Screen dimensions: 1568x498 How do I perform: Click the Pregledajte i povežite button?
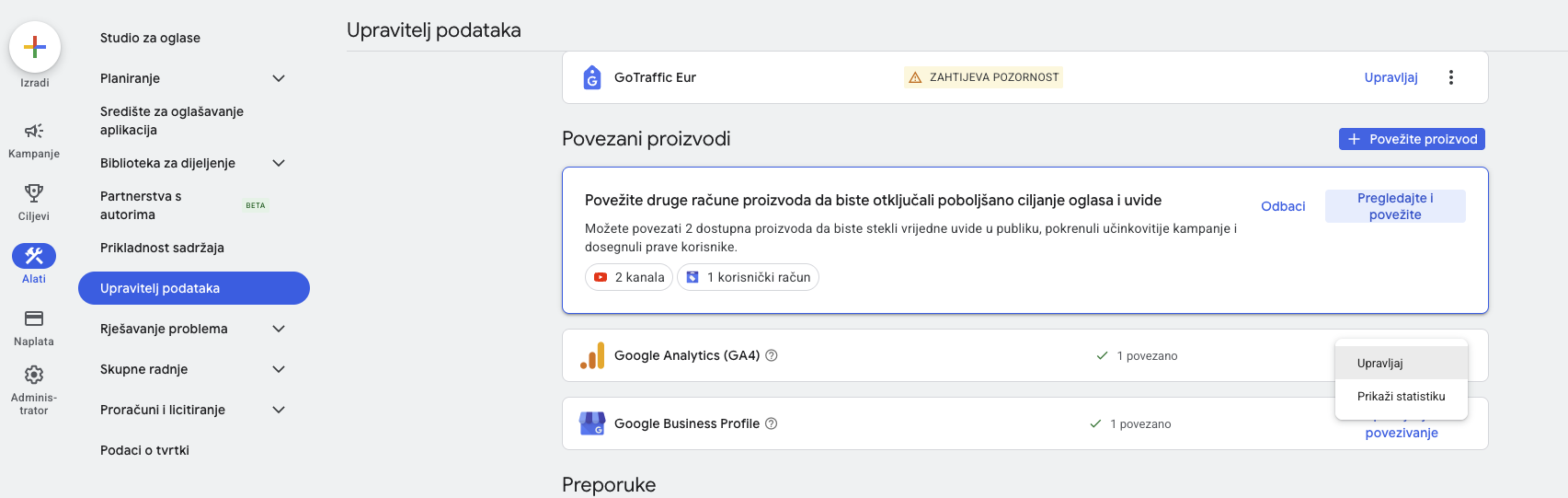tap(1395, 206)
